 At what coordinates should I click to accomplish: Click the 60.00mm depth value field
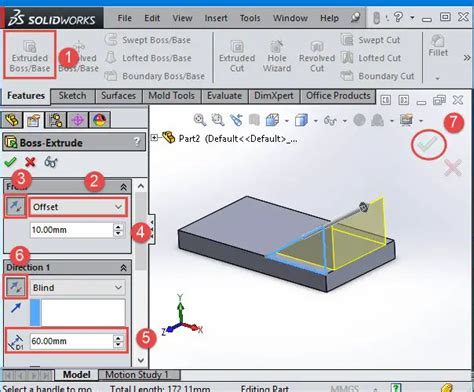72,341
